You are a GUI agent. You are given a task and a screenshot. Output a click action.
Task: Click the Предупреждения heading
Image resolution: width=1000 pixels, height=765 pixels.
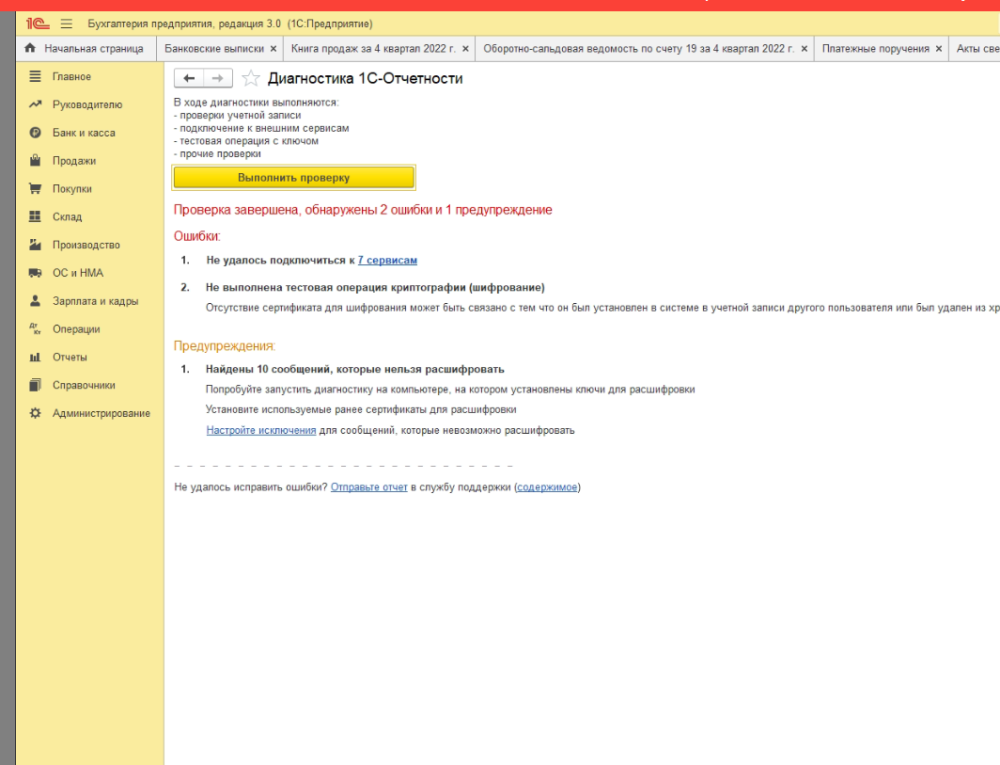pyautogui.click(x=224, y=346)
